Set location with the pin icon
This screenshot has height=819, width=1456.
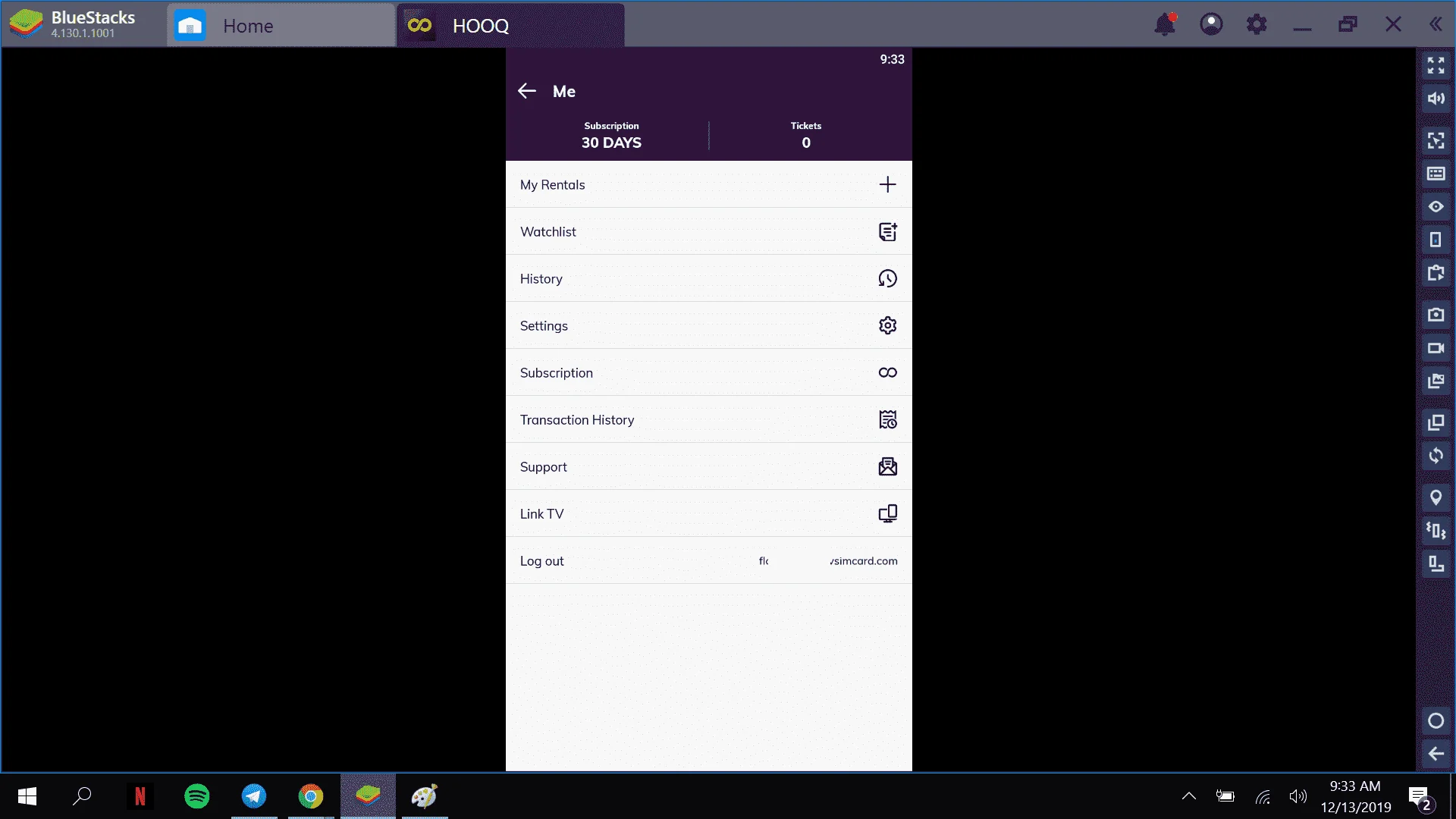(1436, 497)
